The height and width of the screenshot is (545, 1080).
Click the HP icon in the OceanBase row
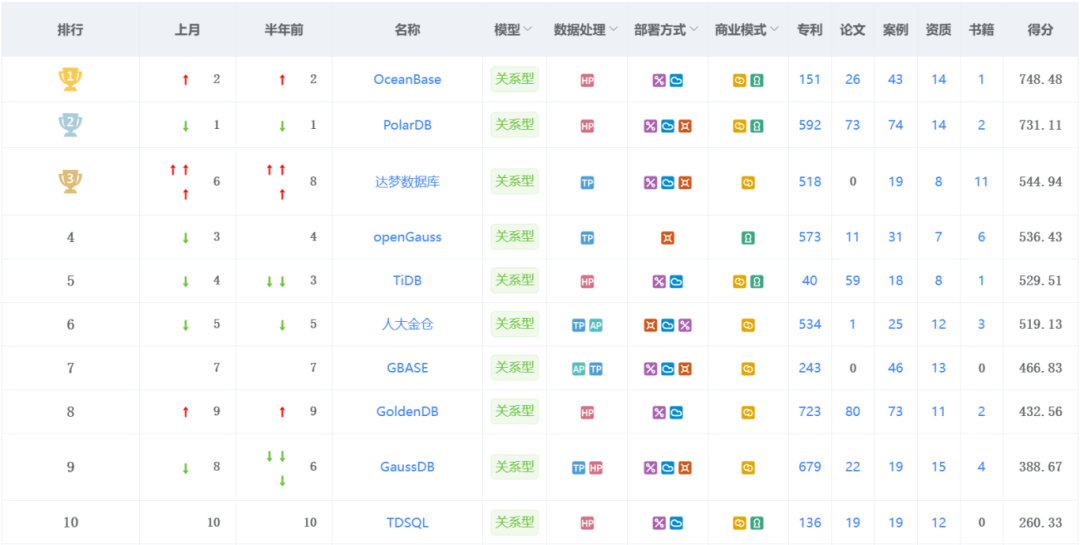[x=587, y=80]
